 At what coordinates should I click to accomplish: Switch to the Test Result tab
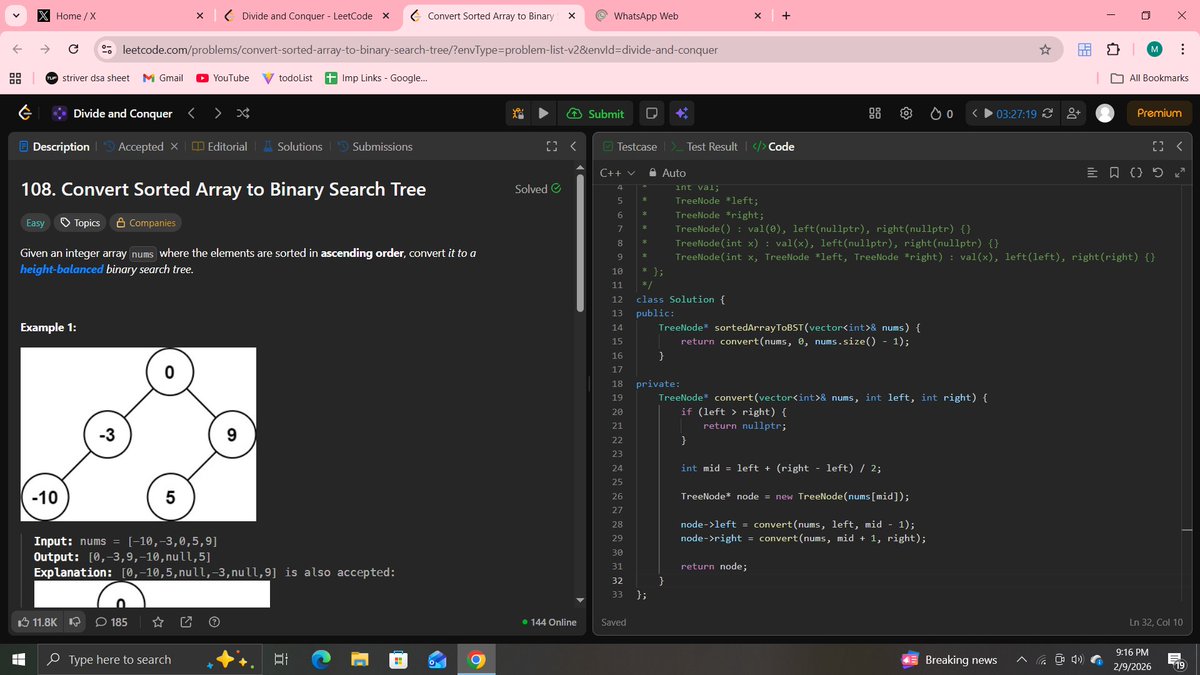point(704,146)
